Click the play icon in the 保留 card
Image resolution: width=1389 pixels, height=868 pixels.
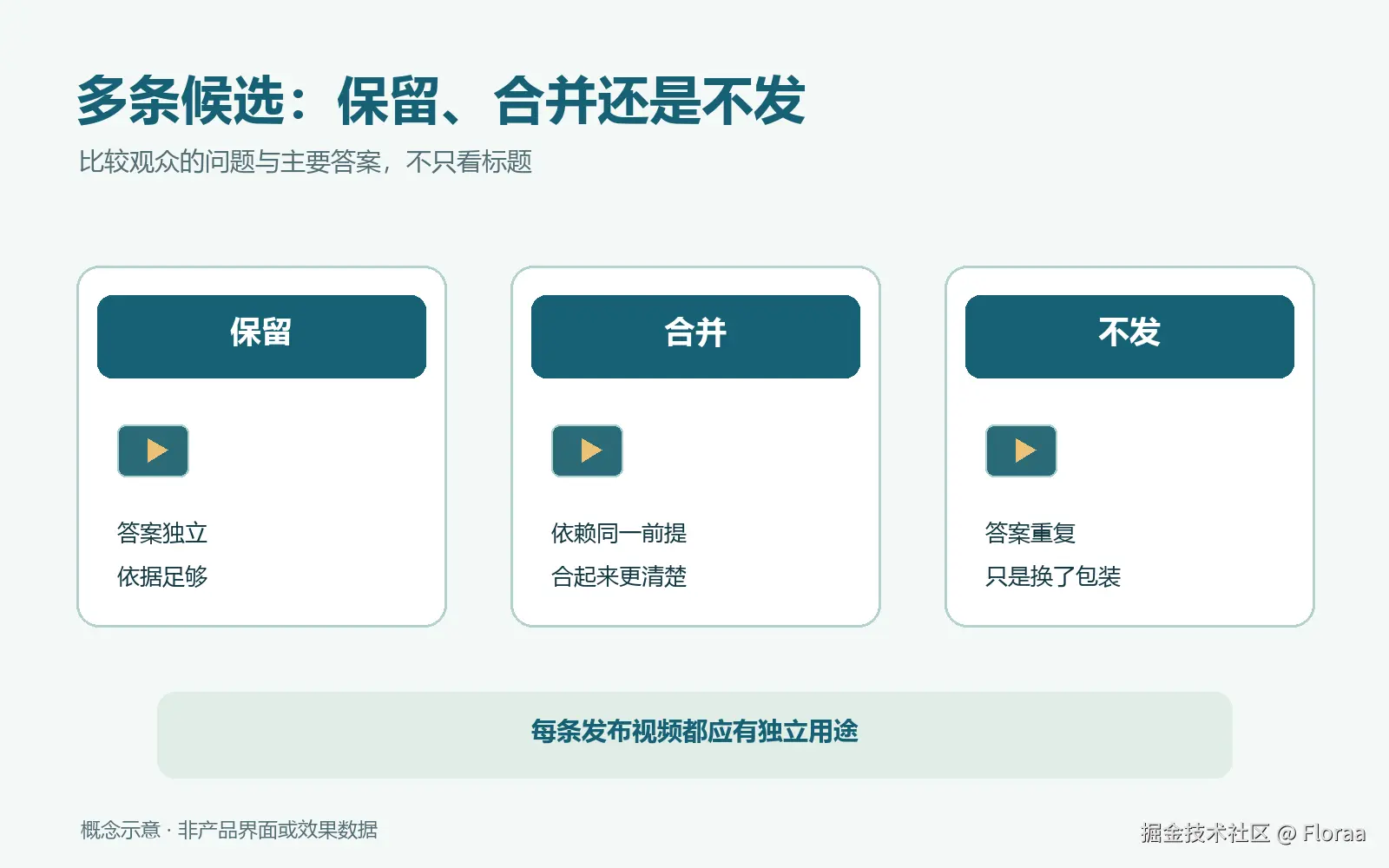click(153, 450)
